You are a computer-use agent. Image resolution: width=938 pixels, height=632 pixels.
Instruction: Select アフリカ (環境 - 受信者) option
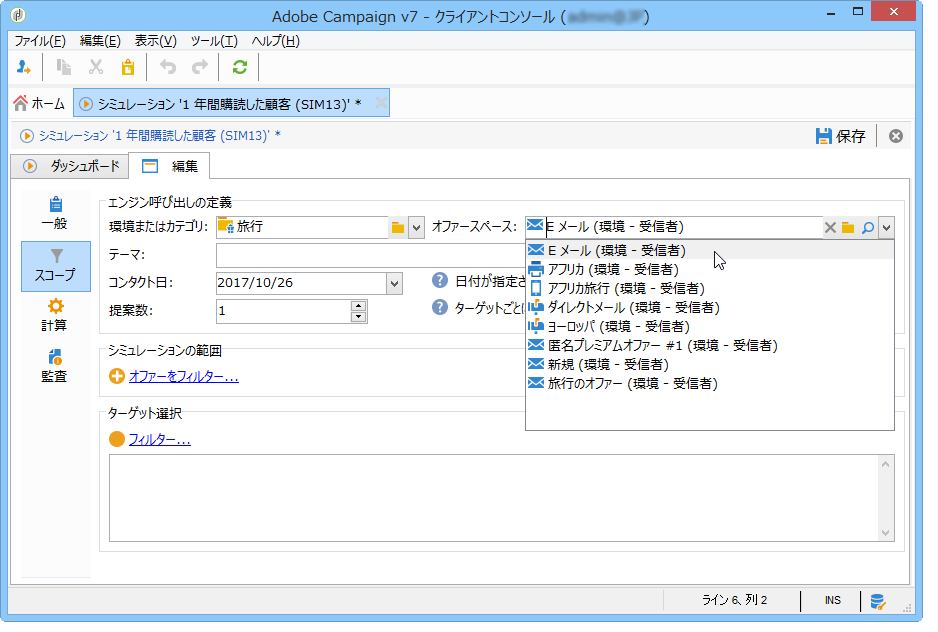tap(709, 269)
